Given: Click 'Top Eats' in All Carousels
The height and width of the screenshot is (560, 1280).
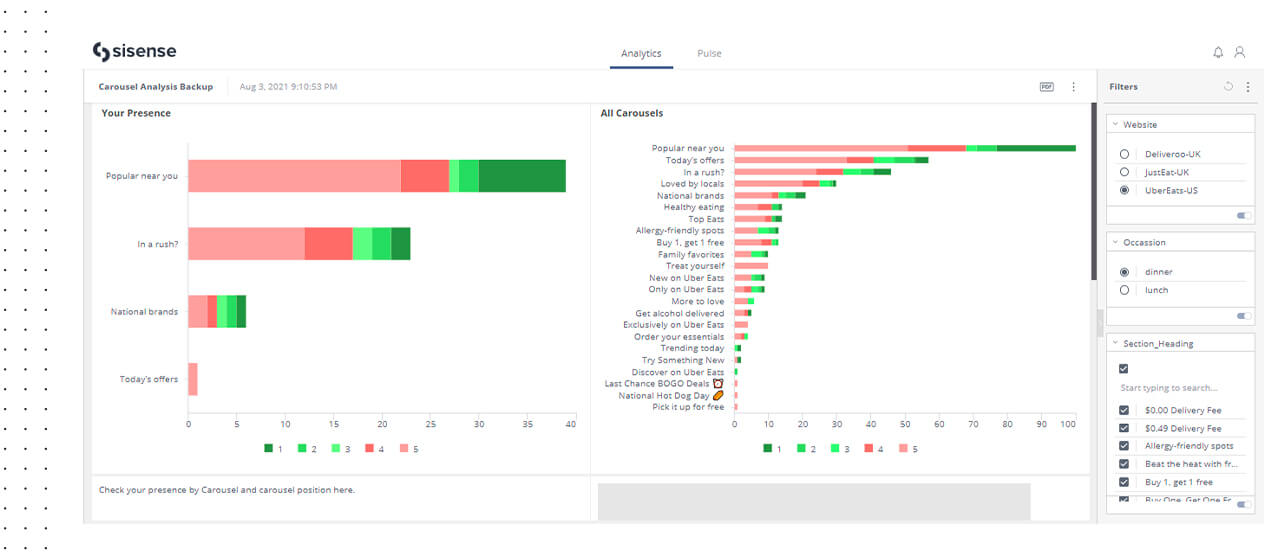Looking at the screenshot, I should pos(706,219).
